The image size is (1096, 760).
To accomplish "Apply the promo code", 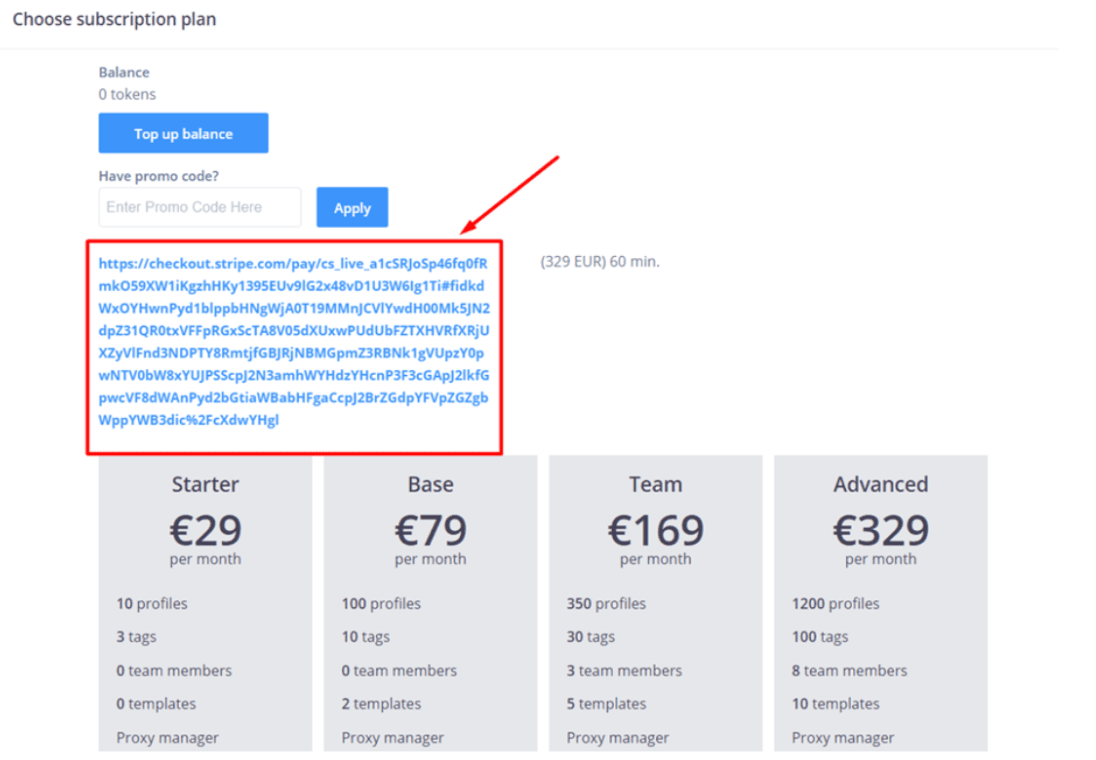I will pos(352,207).
